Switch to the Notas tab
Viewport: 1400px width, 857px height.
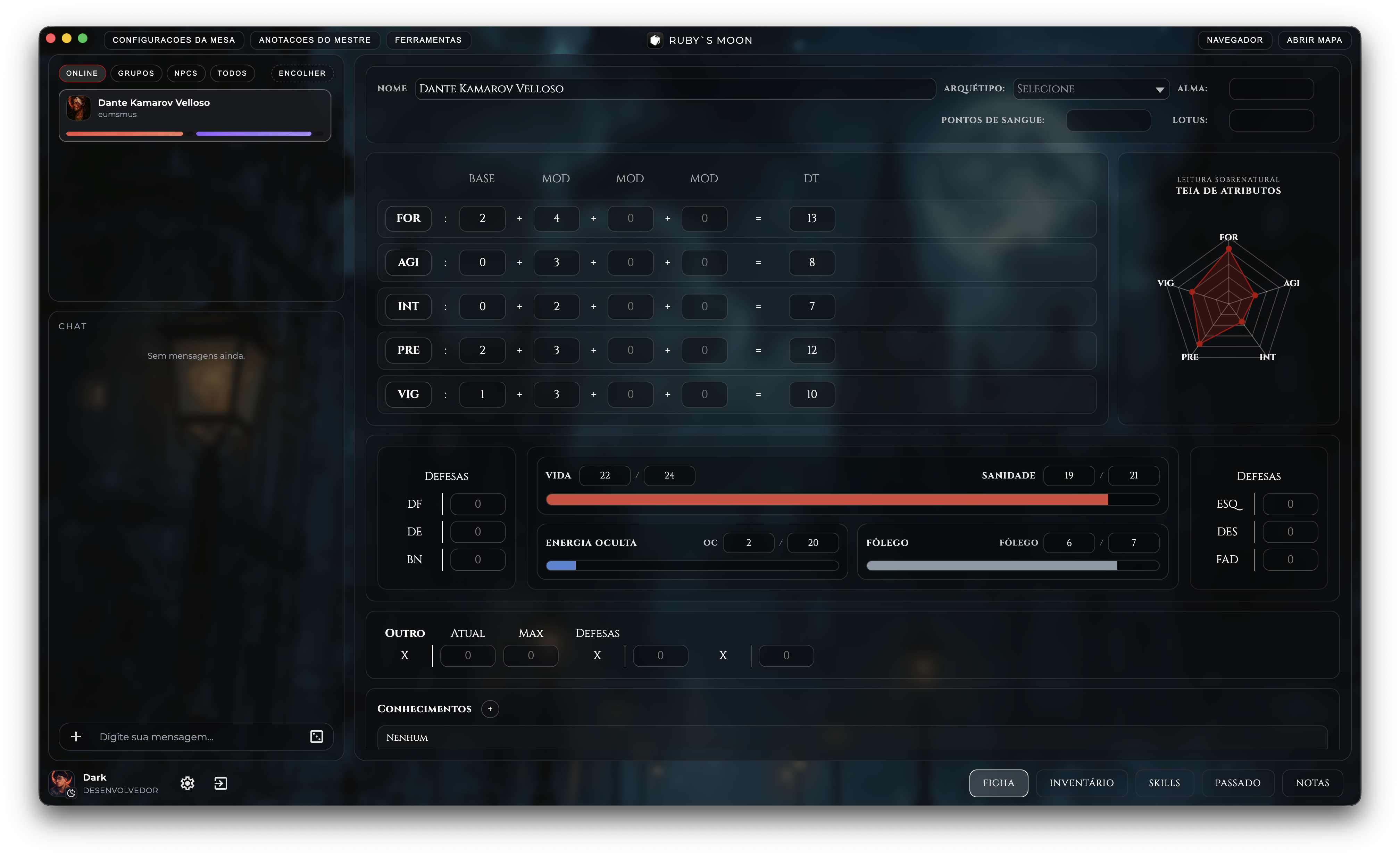tap(1312, 783)
